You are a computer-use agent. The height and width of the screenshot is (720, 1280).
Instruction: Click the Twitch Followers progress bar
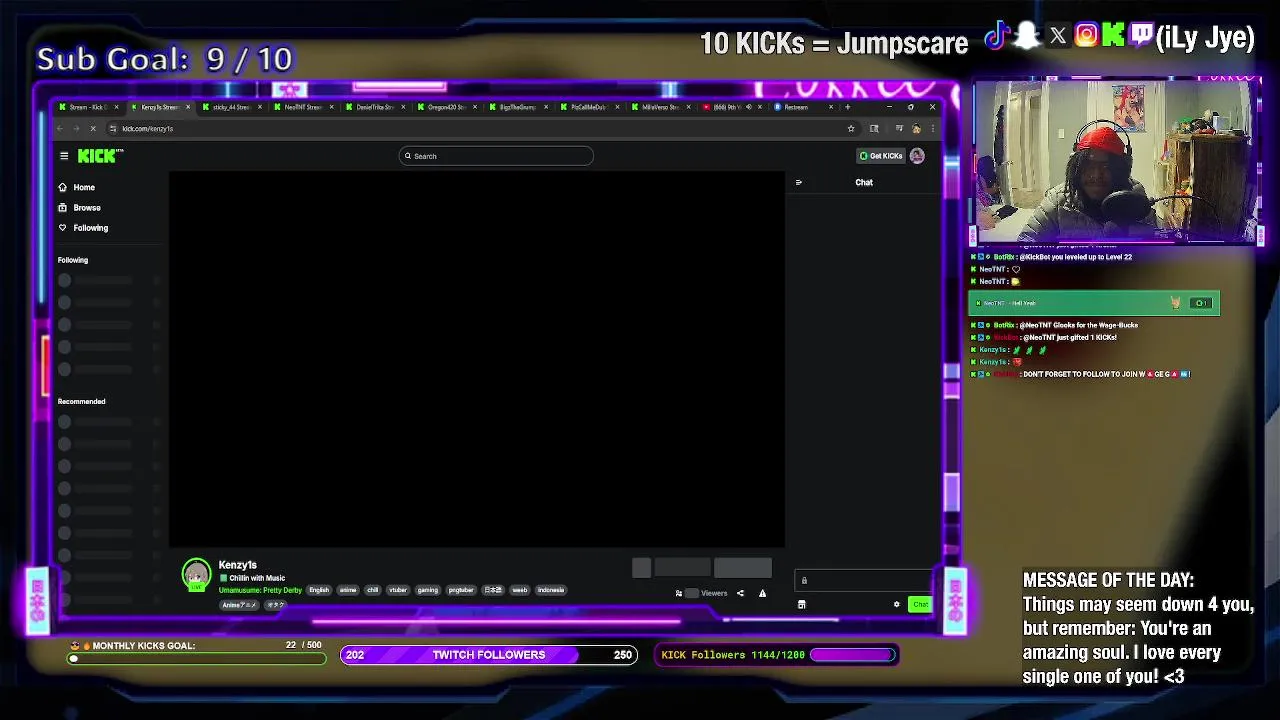click(x=489, y=655)
